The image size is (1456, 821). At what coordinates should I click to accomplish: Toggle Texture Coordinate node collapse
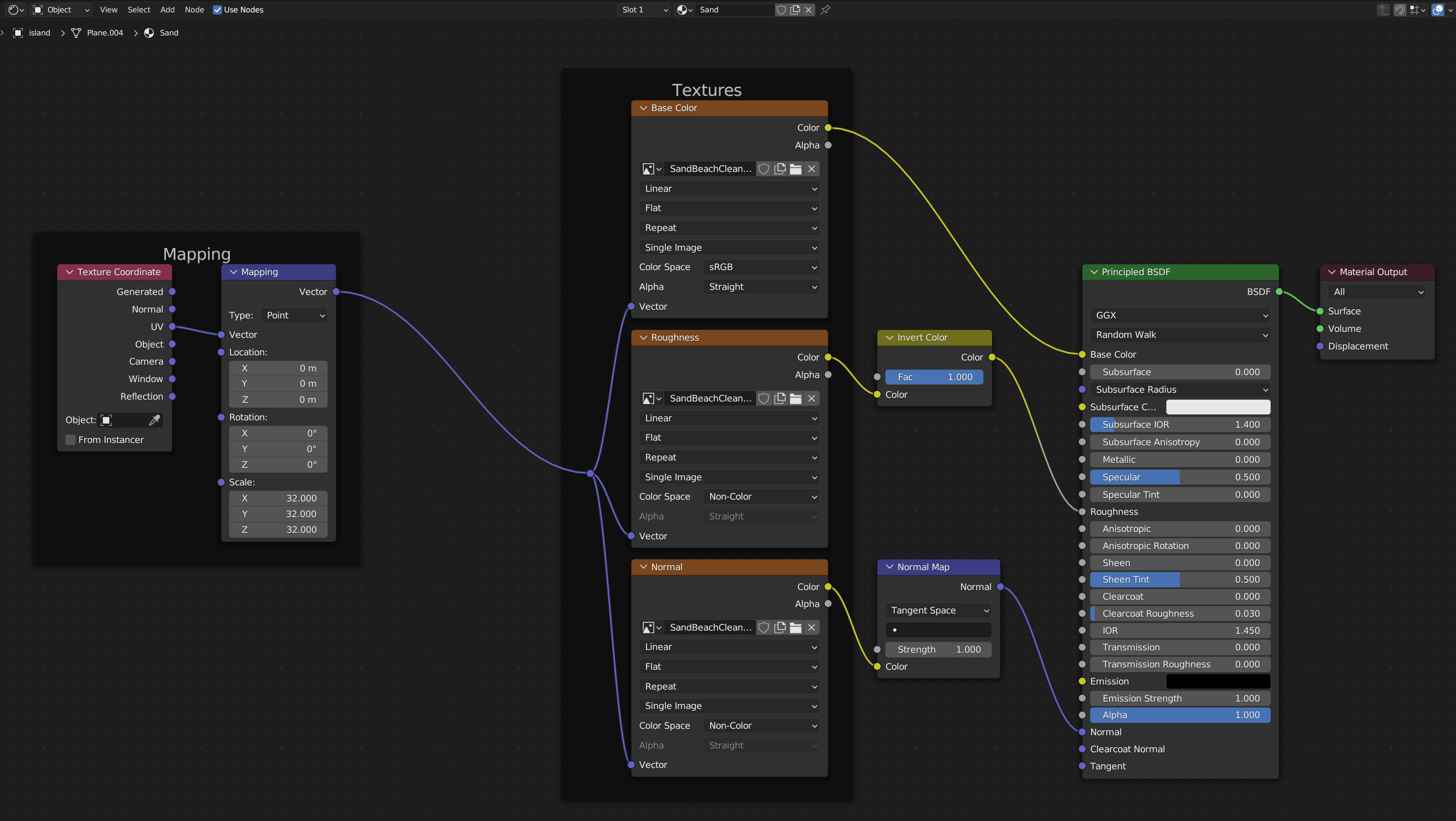tap(69, 271)
